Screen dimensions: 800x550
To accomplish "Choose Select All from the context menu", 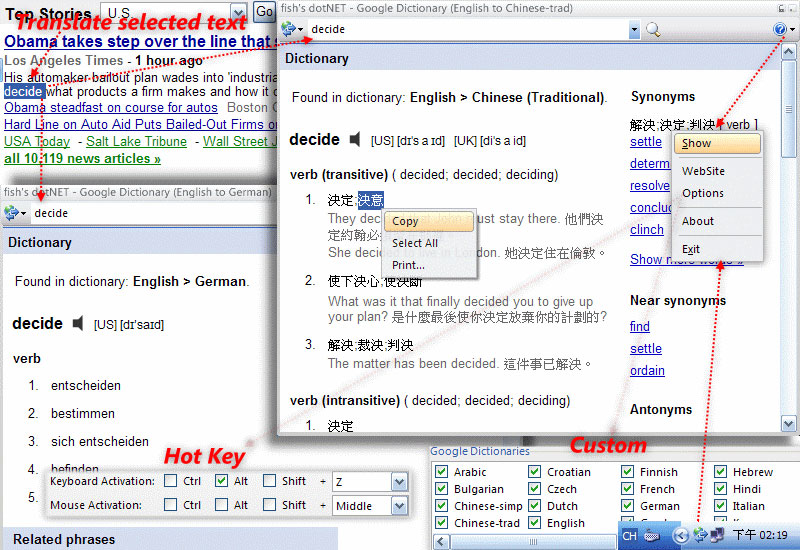I will click(x=429, y=243).
